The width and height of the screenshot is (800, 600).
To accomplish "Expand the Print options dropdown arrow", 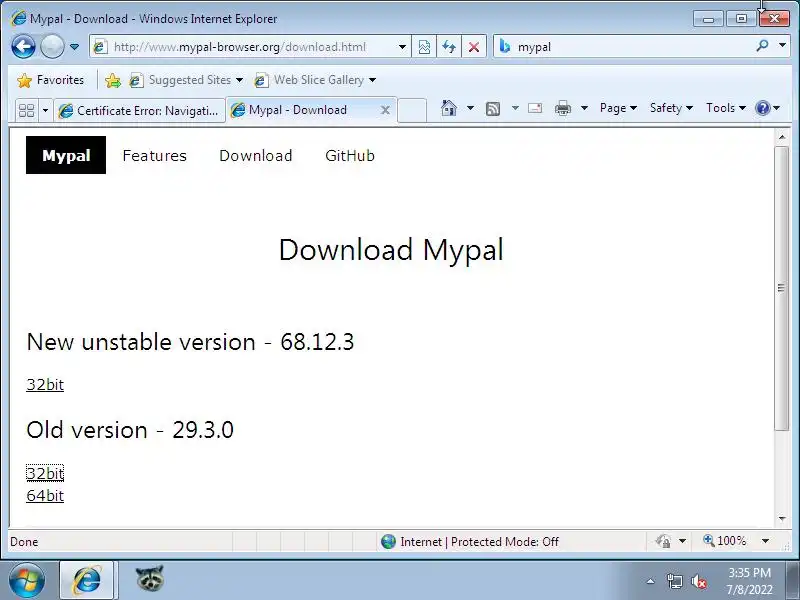I will (x=585, y=108).
